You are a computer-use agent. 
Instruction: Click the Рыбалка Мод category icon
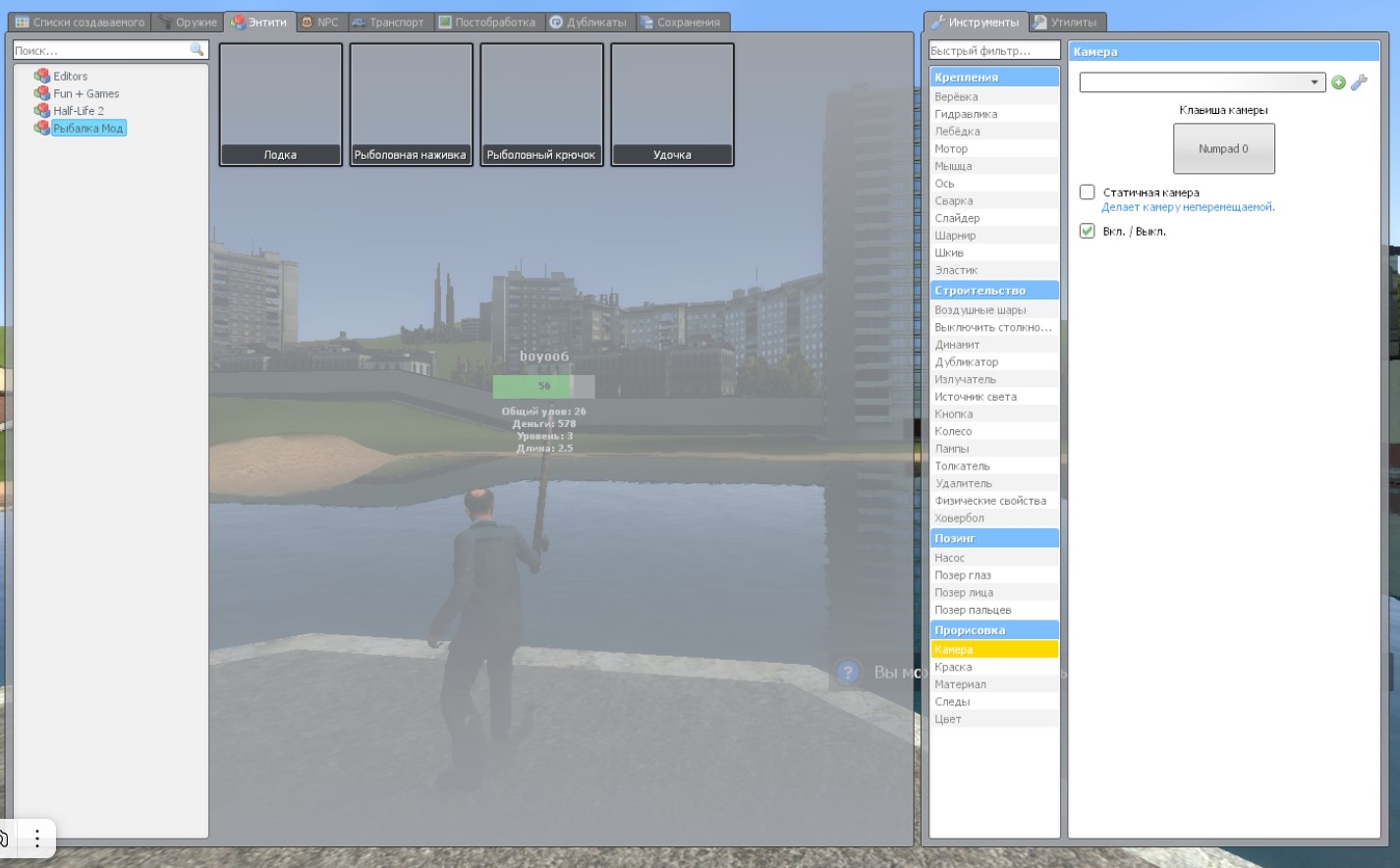tap(41, 128)
